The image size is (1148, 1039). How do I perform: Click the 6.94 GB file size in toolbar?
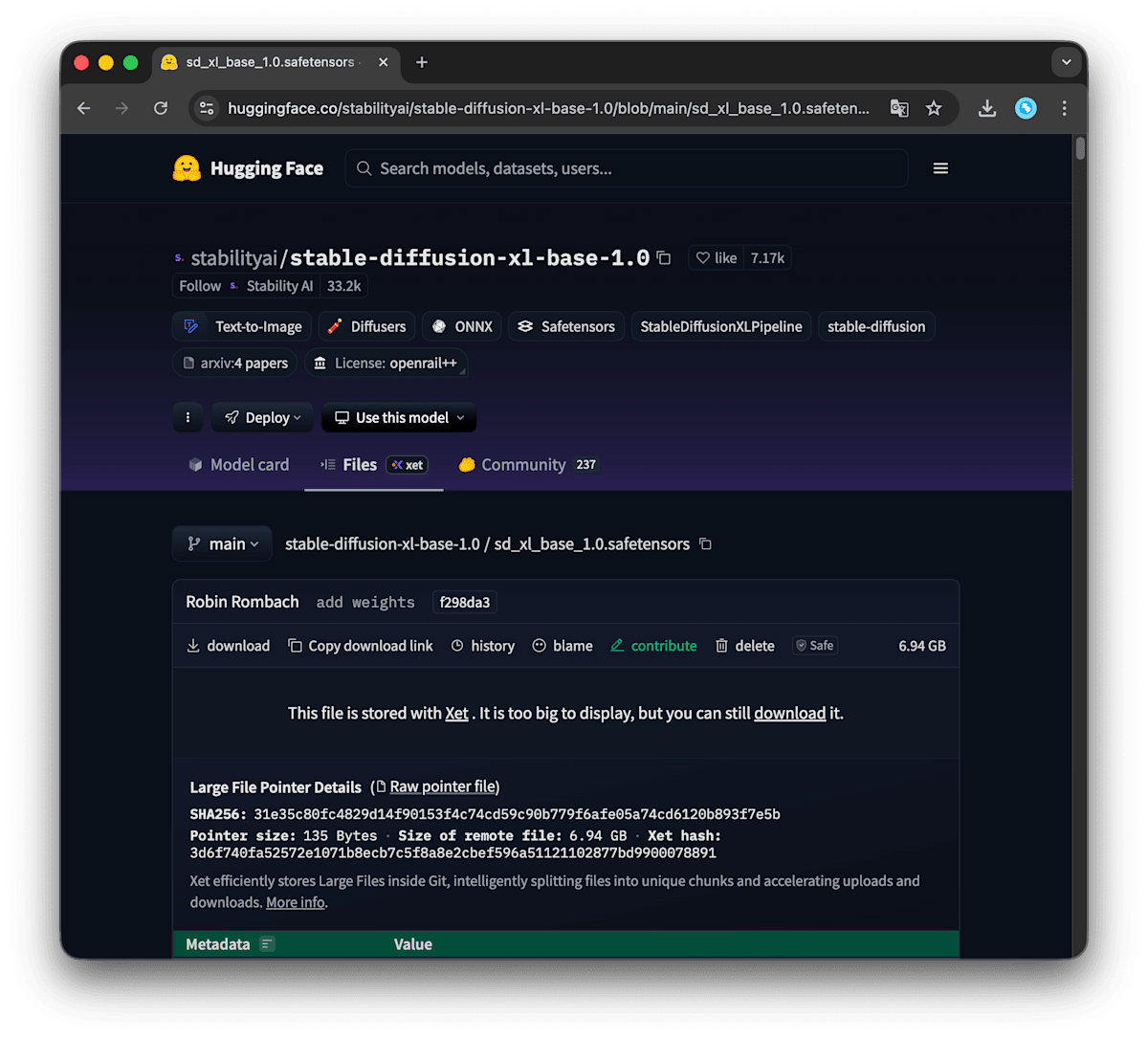tap(922, 646)
